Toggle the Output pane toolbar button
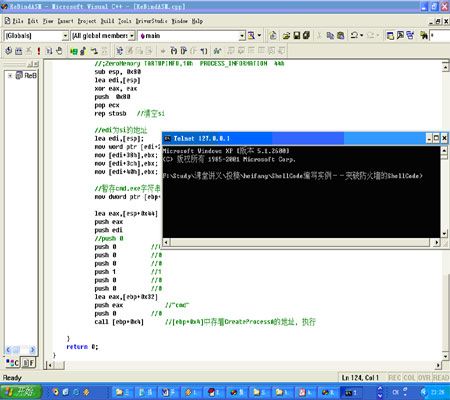The width and height of the screenshot is (450, 400). 400,35
